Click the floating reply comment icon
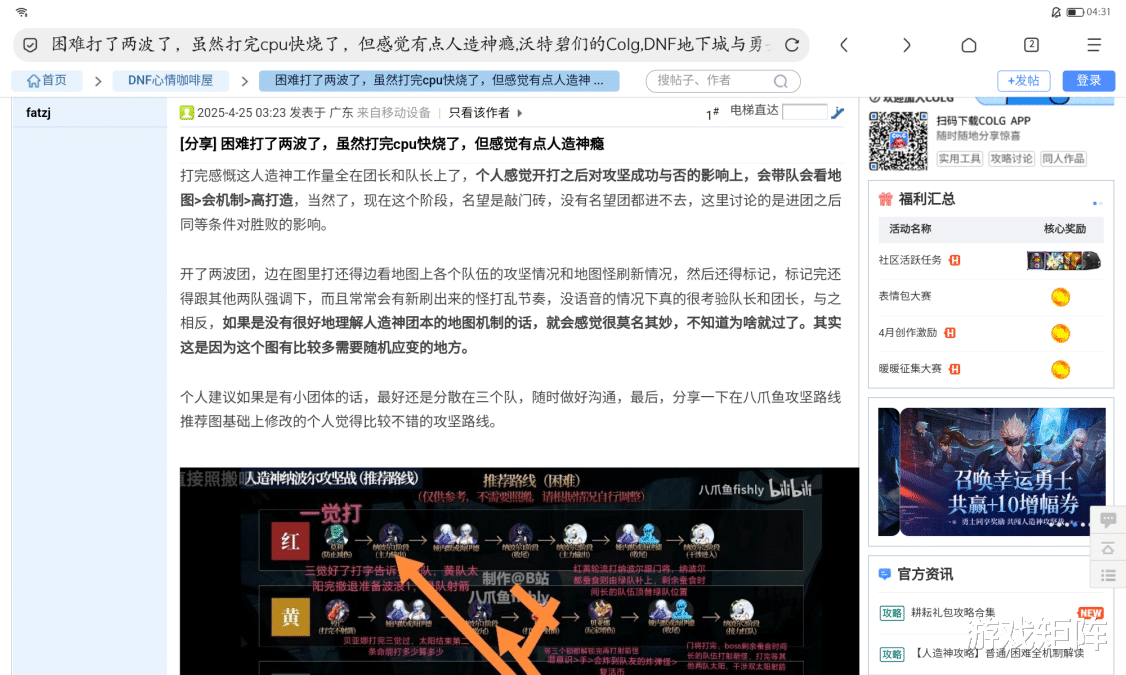 [x=1108, y=519]
